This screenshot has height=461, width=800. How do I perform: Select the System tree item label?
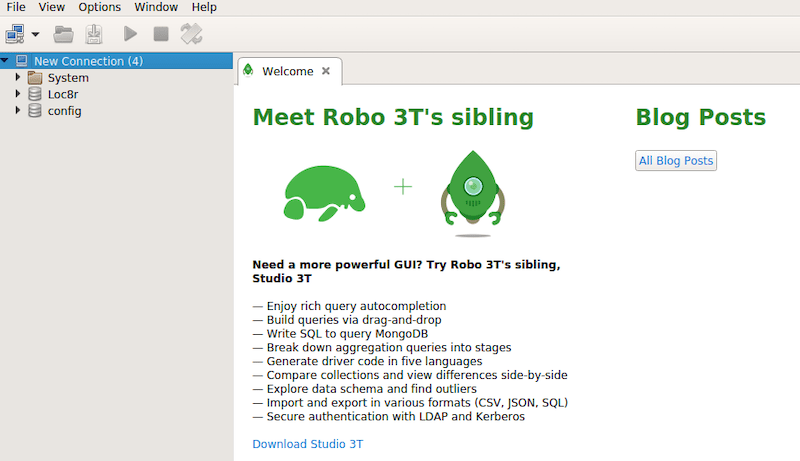click(68, 78)
